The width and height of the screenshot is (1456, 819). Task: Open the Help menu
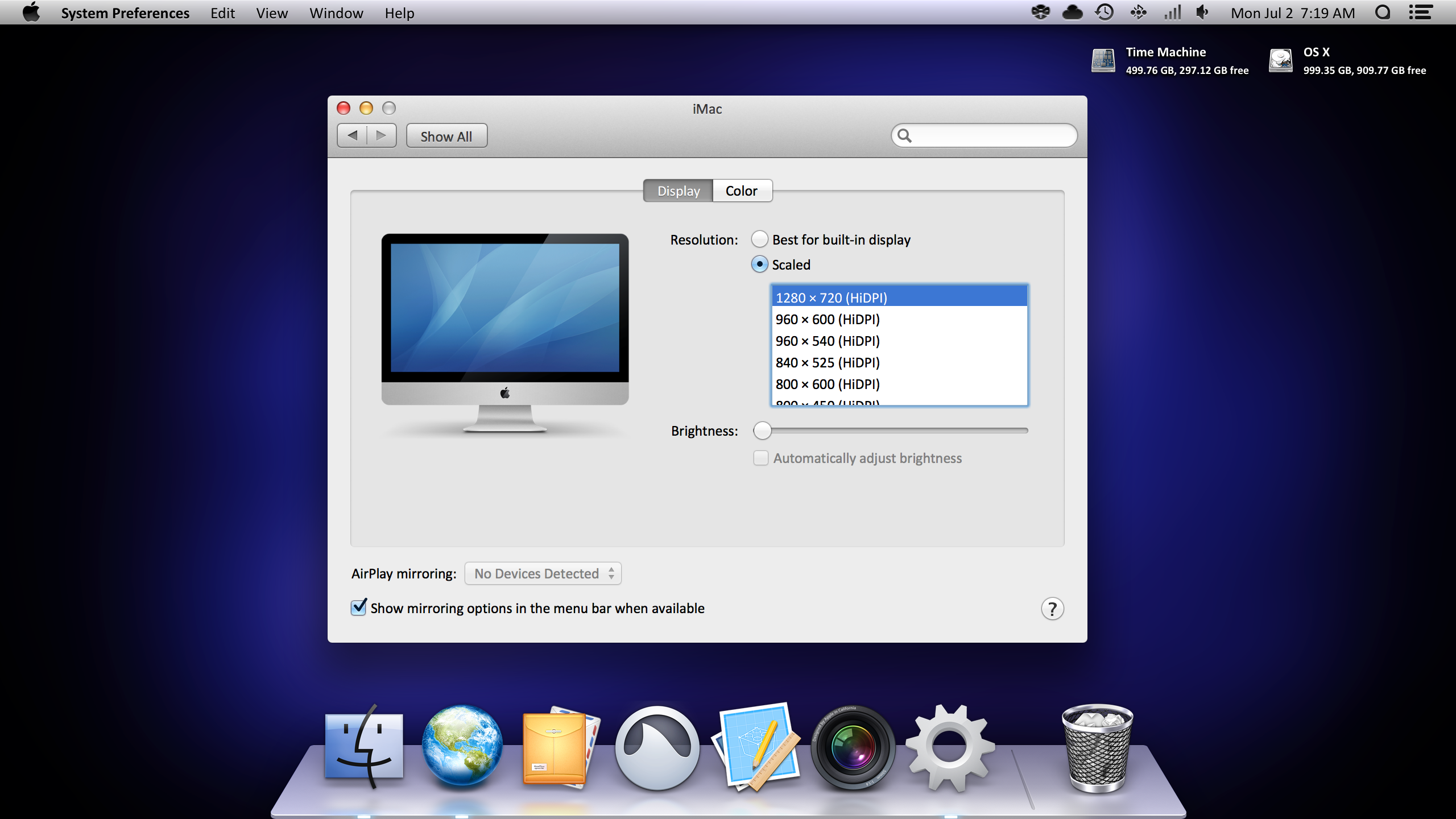pos(399,13)
